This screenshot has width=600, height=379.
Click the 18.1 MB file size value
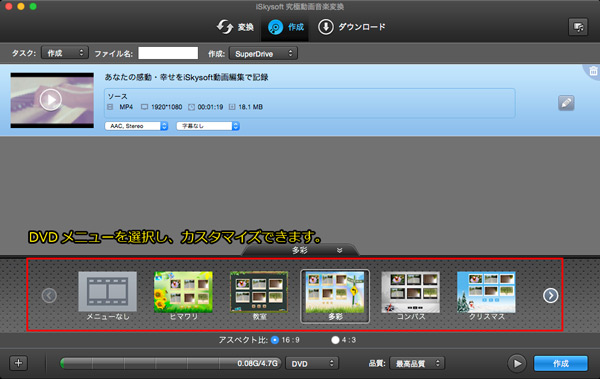coord(251,107)
